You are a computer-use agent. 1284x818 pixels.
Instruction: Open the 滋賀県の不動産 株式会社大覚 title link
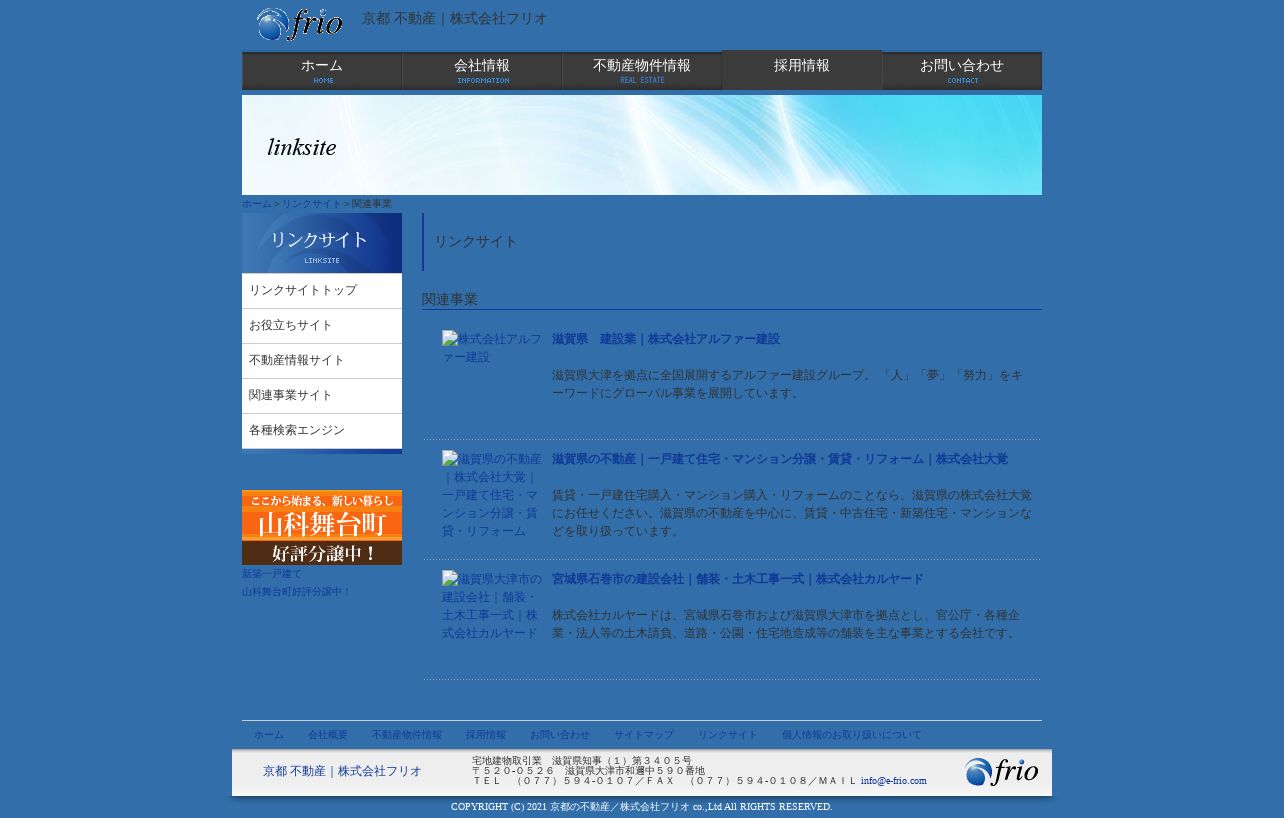tap(780, 460)
